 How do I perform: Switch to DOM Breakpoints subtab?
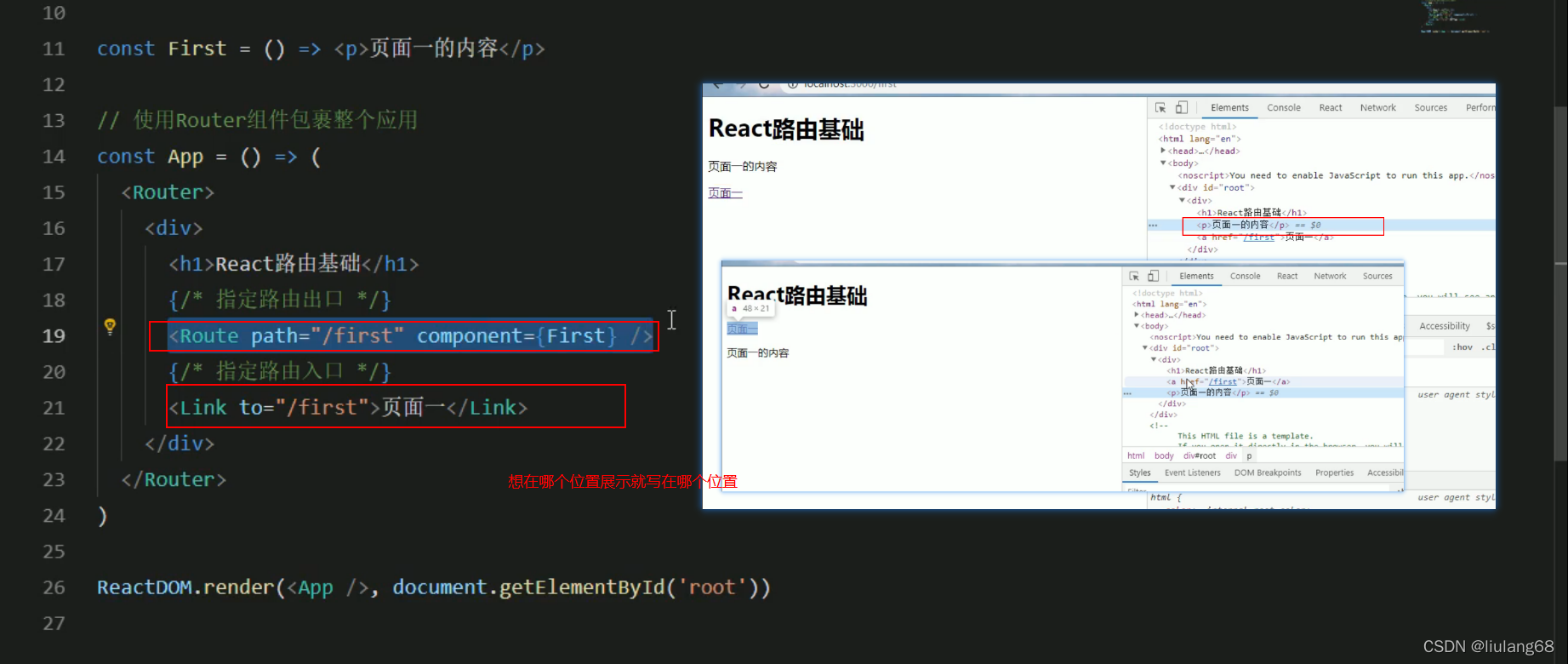pos(1268,472)
